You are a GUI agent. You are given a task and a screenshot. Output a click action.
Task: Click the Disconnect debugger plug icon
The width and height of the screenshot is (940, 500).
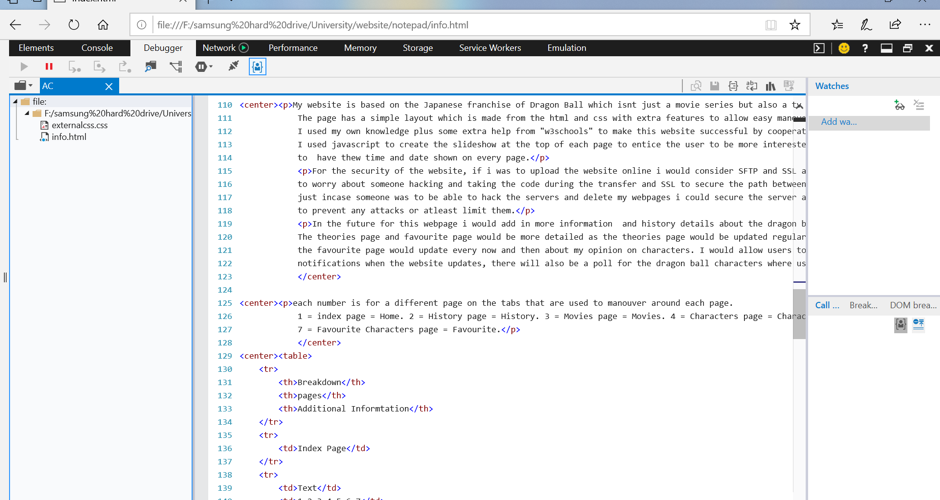(x=233, y=66)
